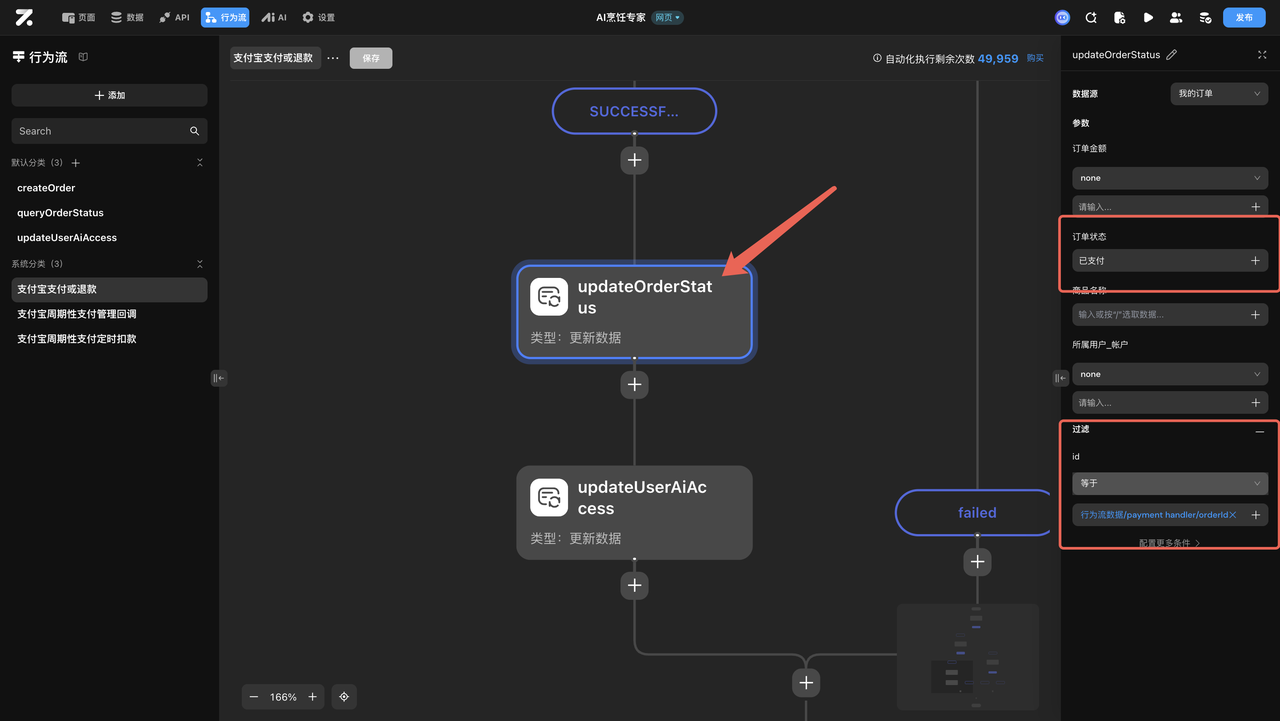Collapse the 默认分类 category
This screenshot has height=721, width=1280.
click(x=200, y=163)
